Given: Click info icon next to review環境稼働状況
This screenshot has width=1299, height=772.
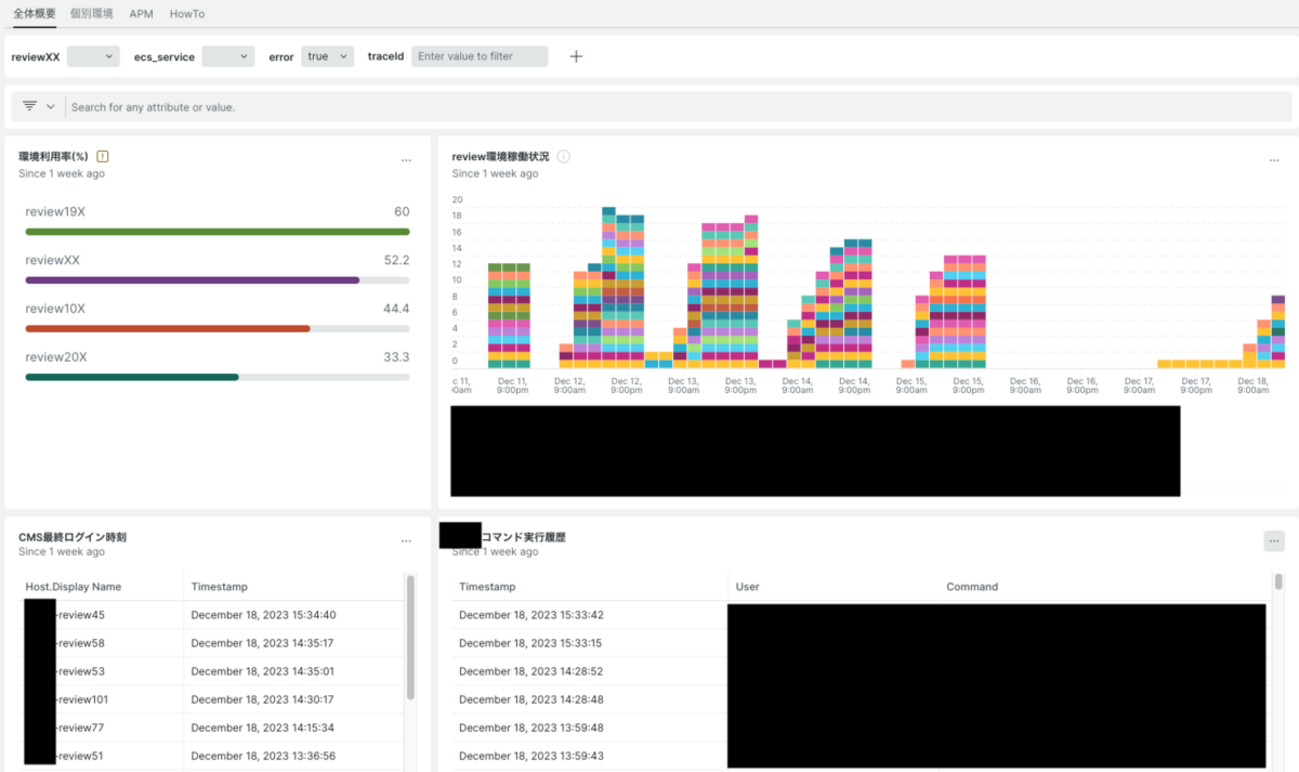Looking at the screenshot, I should pyautogui.click(x=564, y=157).
